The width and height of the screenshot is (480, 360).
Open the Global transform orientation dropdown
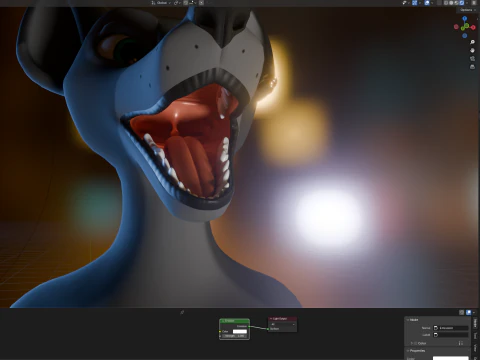(x=161, y=3)
